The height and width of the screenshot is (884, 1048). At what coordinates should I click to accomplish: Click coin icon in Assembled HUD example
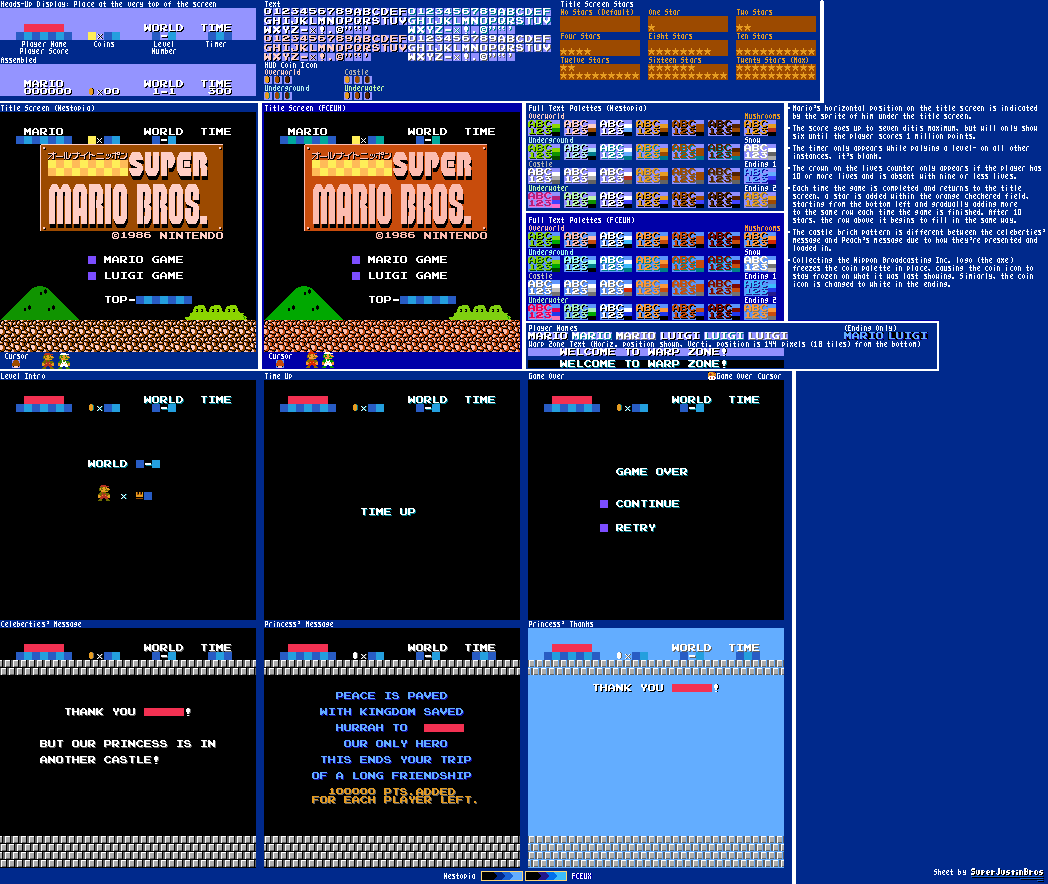tap(92, 91)
